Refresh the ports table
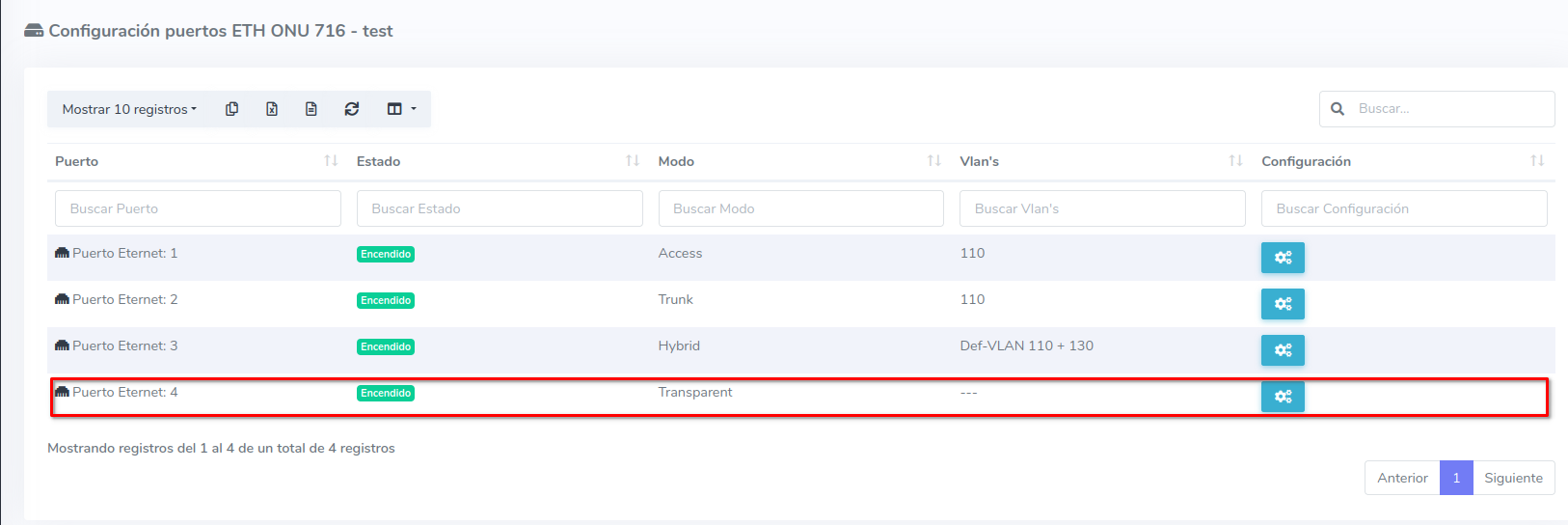Screen dimensions: 1568x525 pos(352,109)
